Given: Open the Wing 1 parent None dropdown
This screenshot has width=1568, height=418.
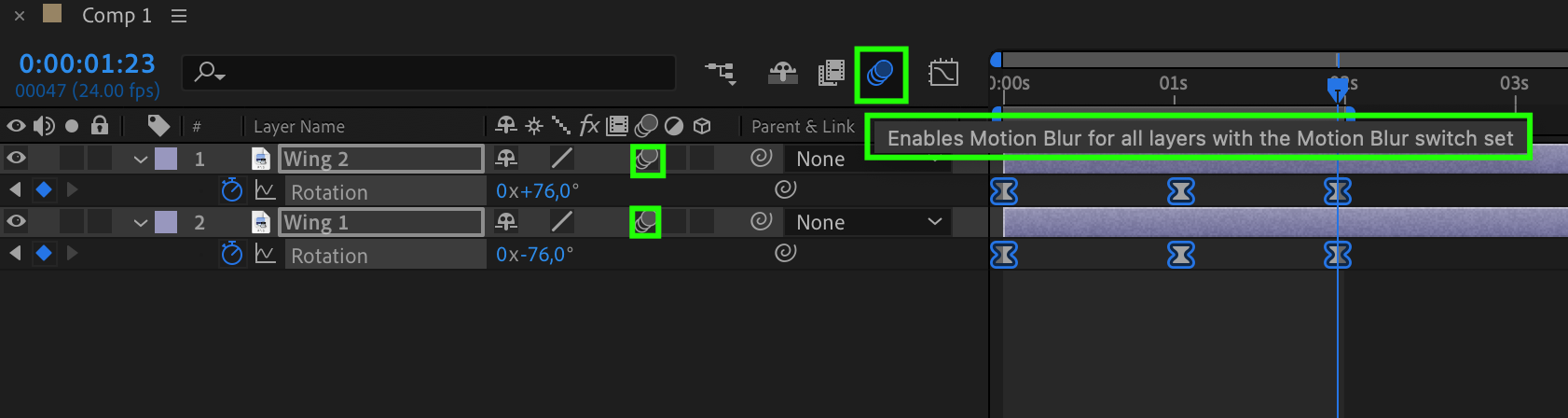Looking at the screenshot, I should coord(868,222).
